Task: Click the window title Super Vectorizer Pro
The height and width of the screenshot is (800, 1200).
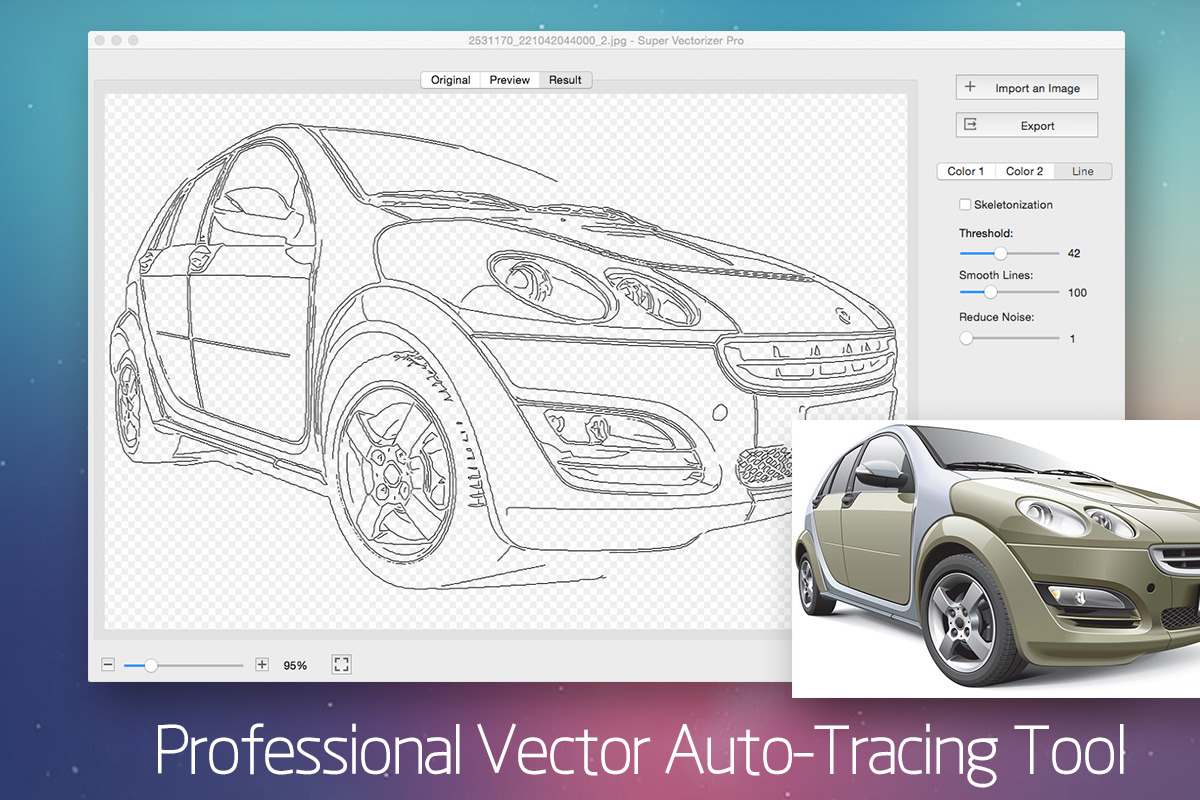Action: tap(606, 41)
